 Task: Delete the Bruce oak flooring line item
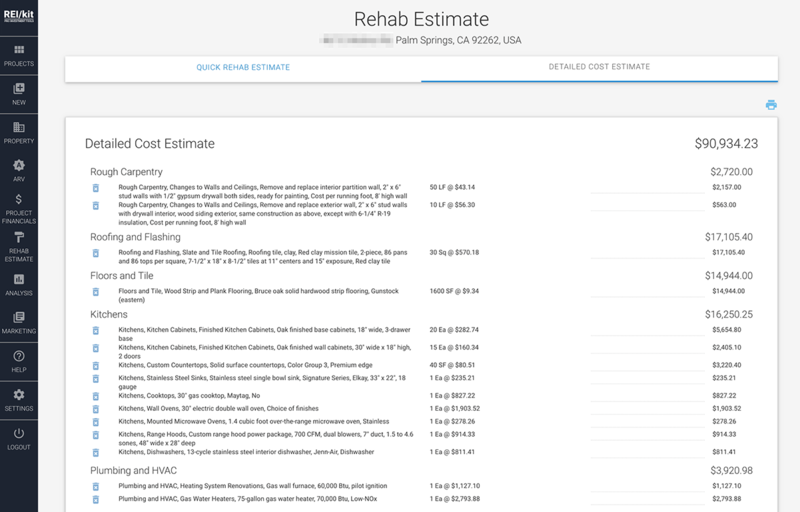(97, 292)
